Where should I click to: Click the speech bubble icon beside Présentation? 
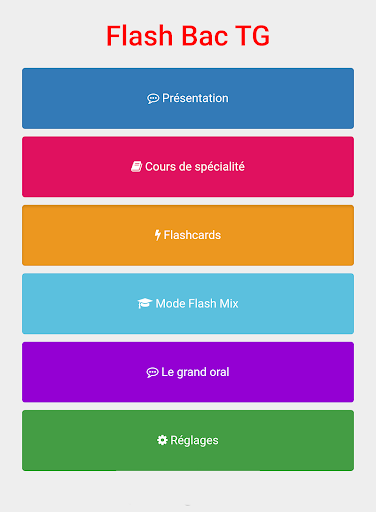(153, 99)
